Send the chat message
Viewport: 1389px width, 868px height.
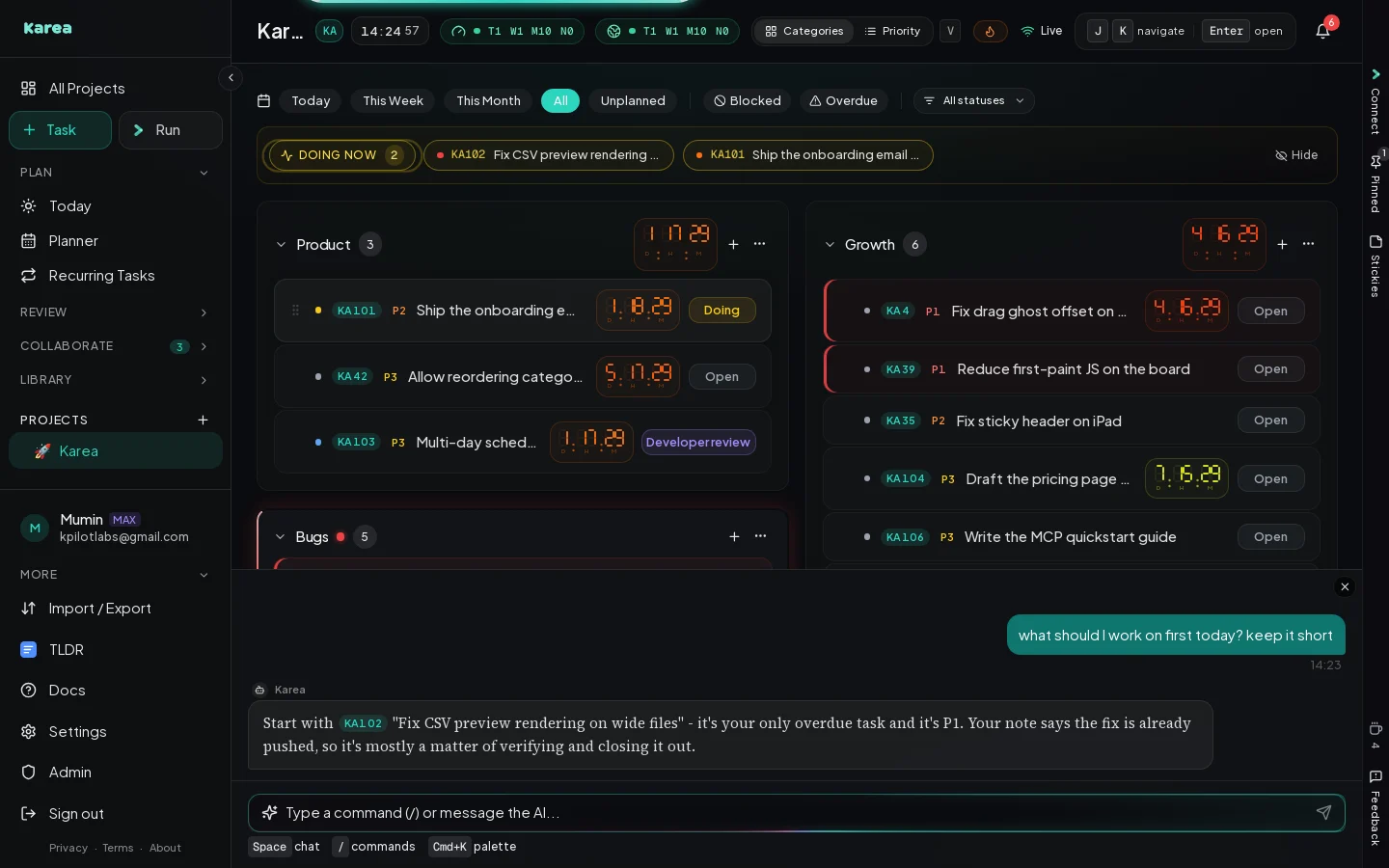(1323, 813)
